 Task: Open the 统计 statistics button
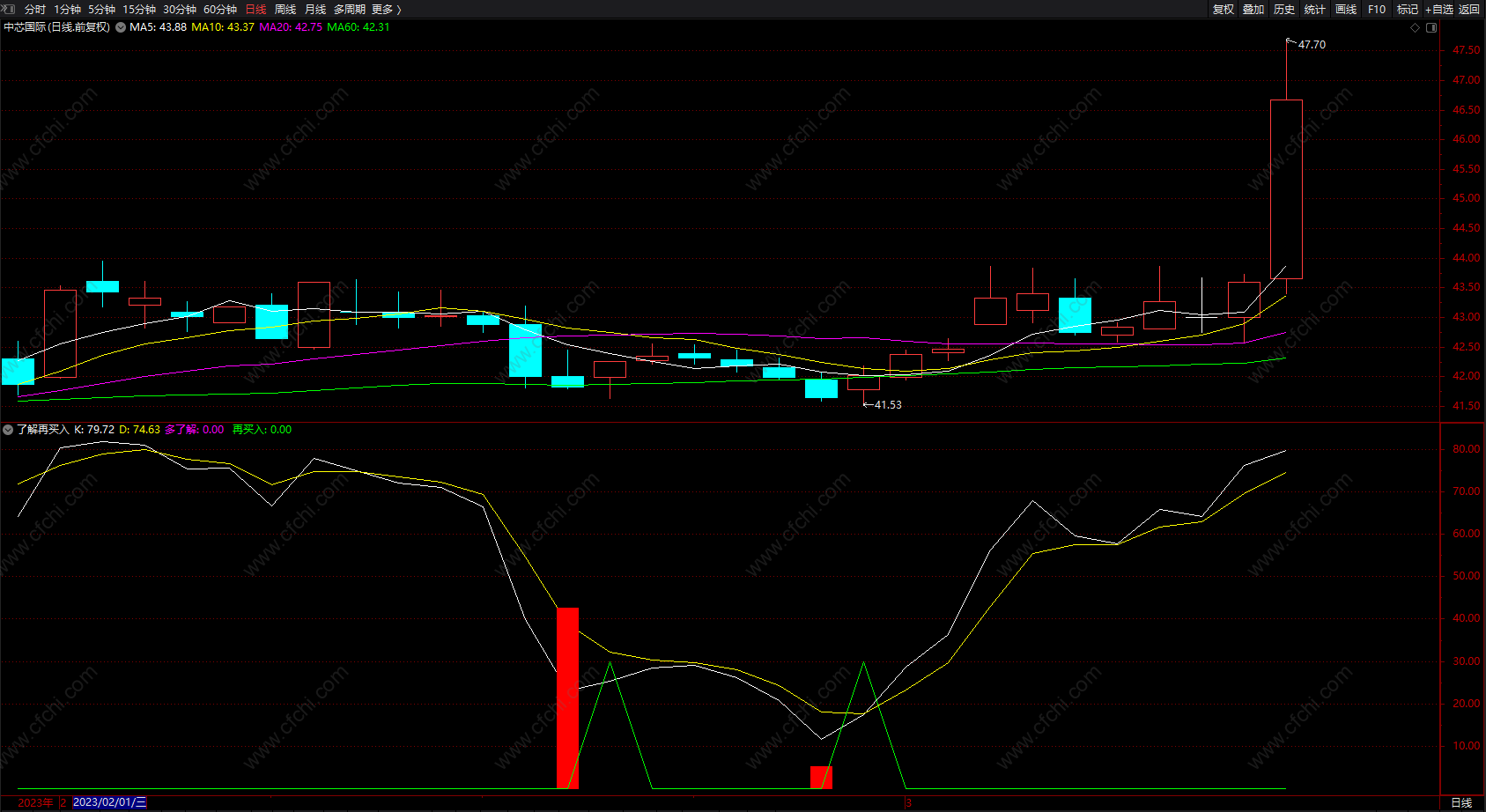pos(1315,9)
